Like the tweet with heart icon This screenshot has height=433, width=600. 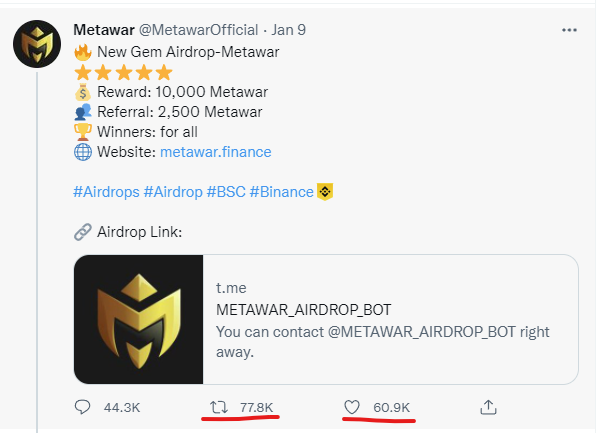click(352, 407)
